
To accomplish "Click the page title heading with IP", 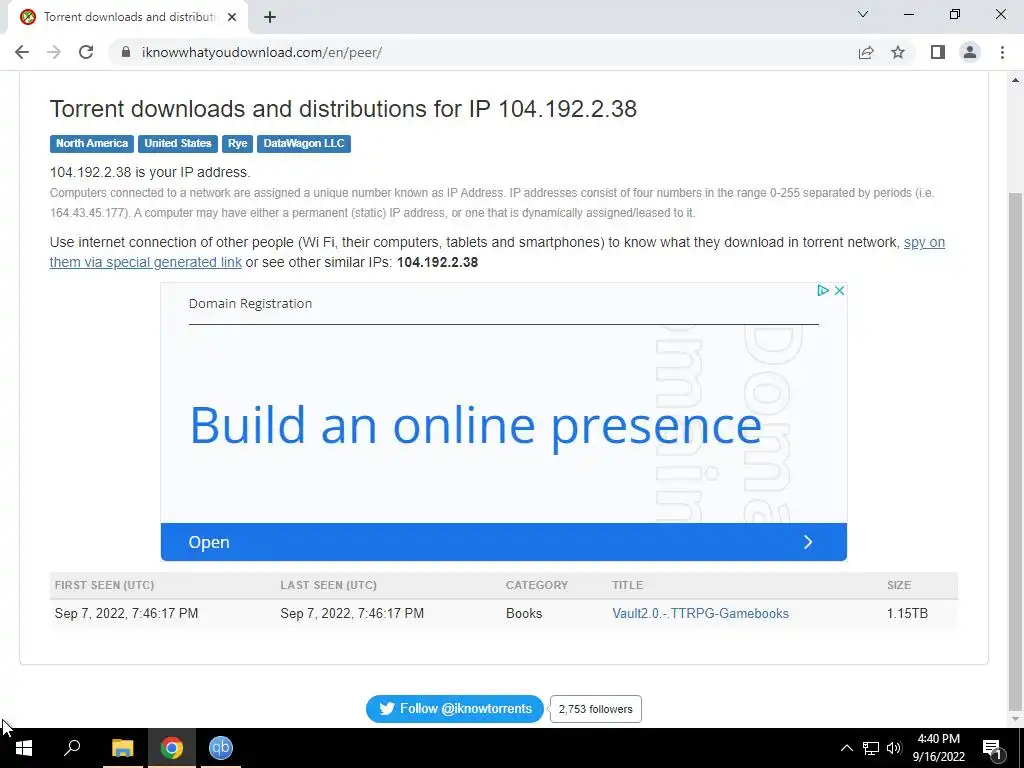I will coord(343,109).
